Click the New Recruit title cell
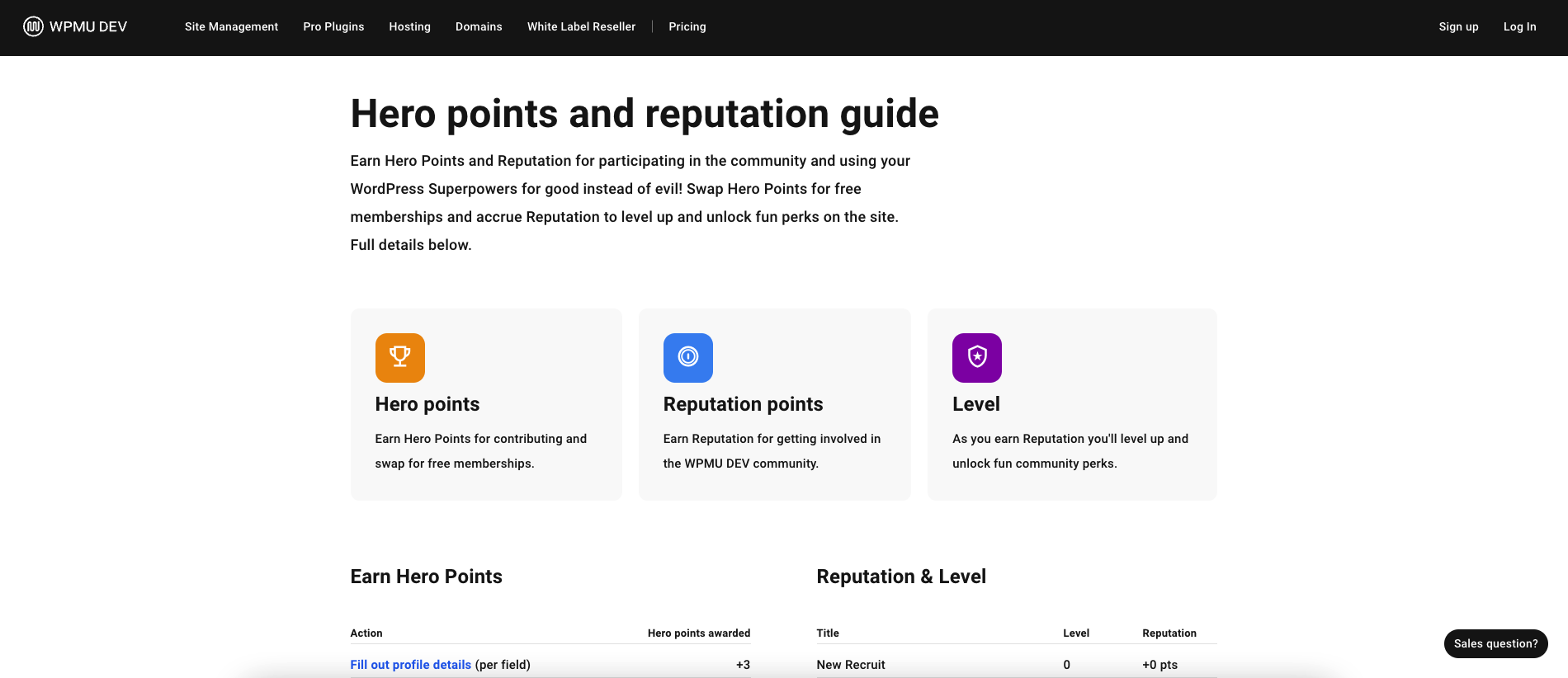Screen dimensions: 1568x678 pyautogui.click(x=851, y=665)
